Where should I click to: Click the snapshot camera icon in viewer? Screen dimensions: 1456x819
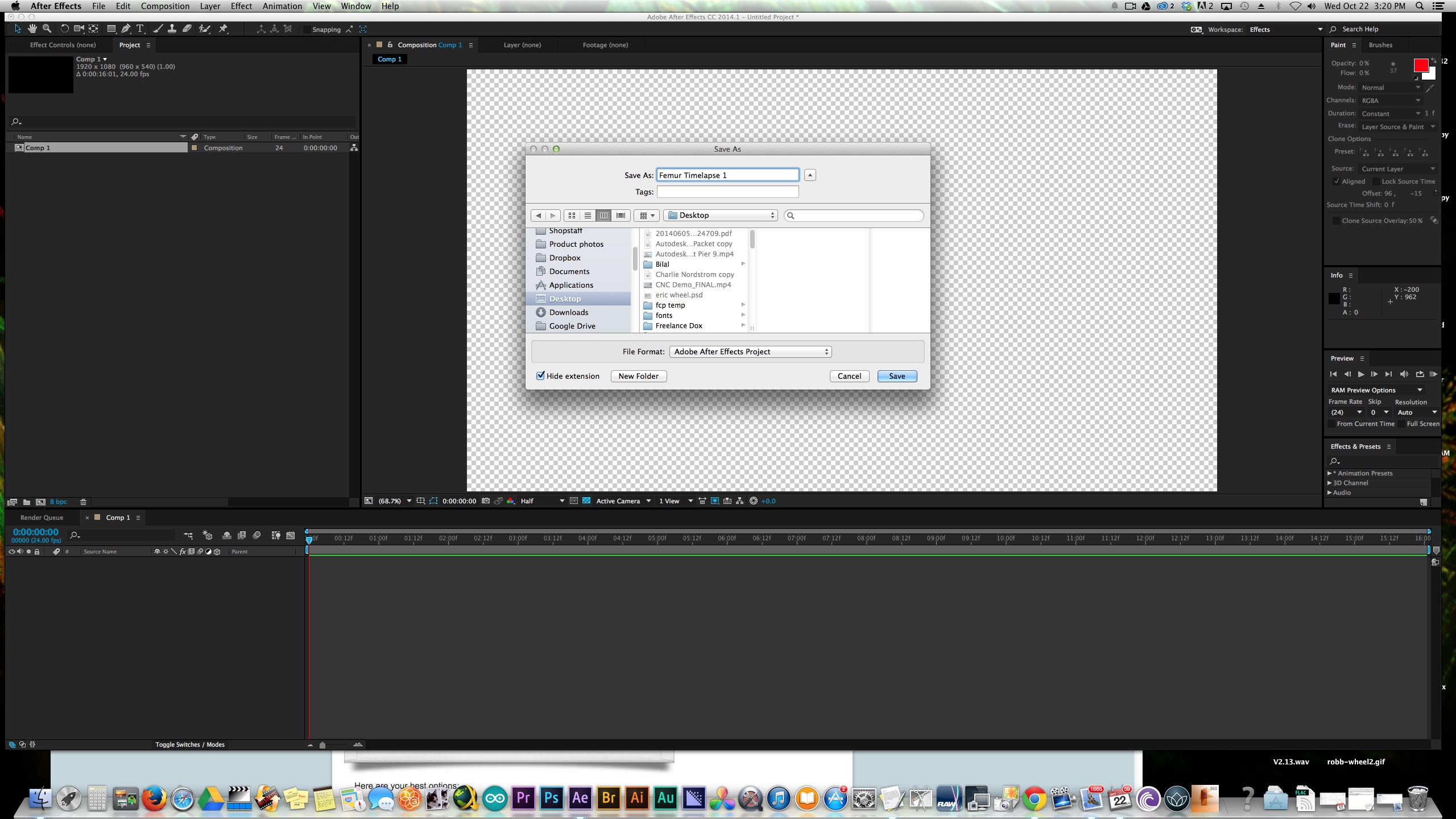(x=486, y=501)
